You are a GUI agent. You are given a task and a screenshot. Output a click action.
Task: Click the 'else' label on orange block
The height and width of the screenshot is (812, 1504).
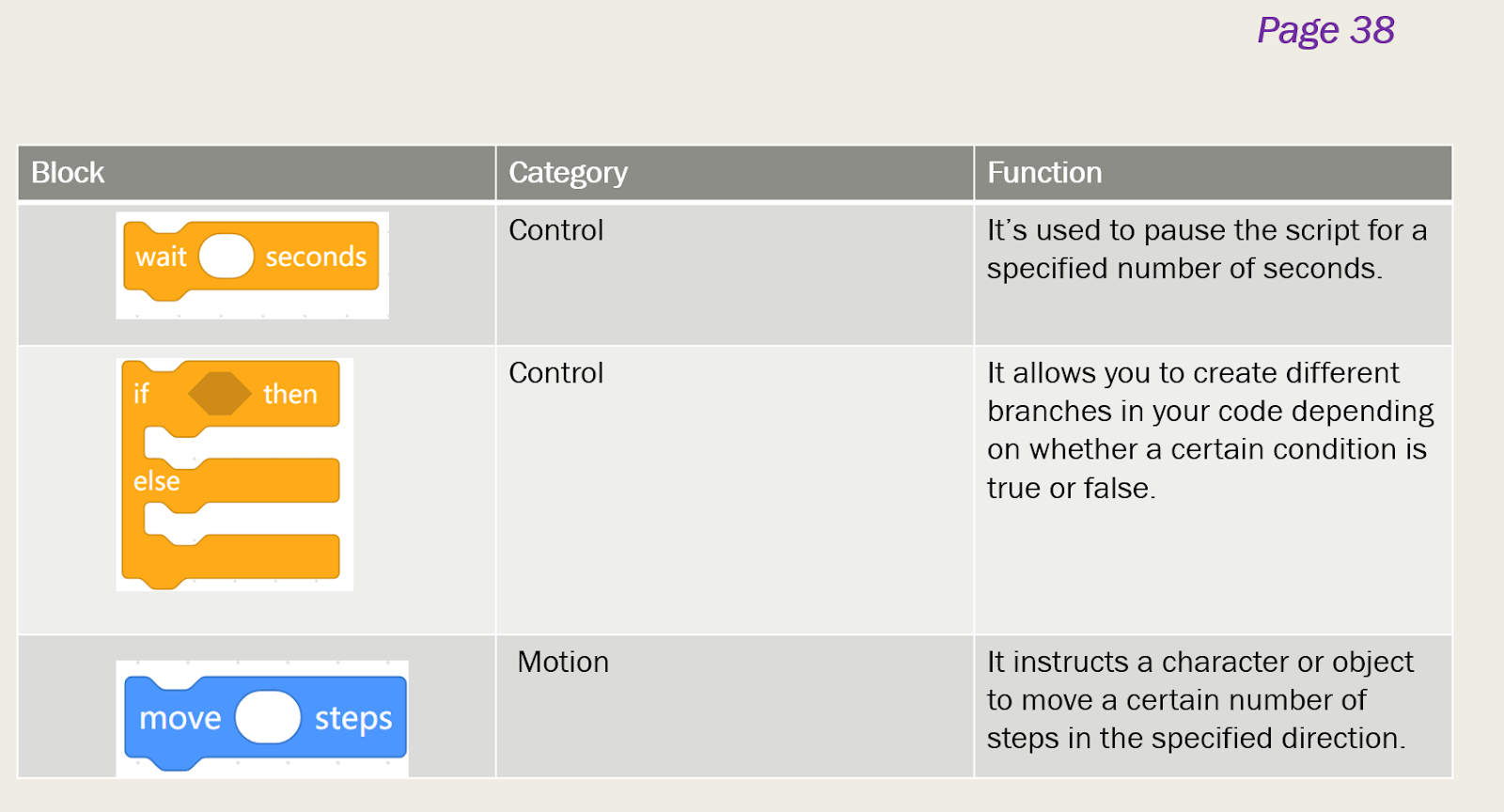pos(156,481)
